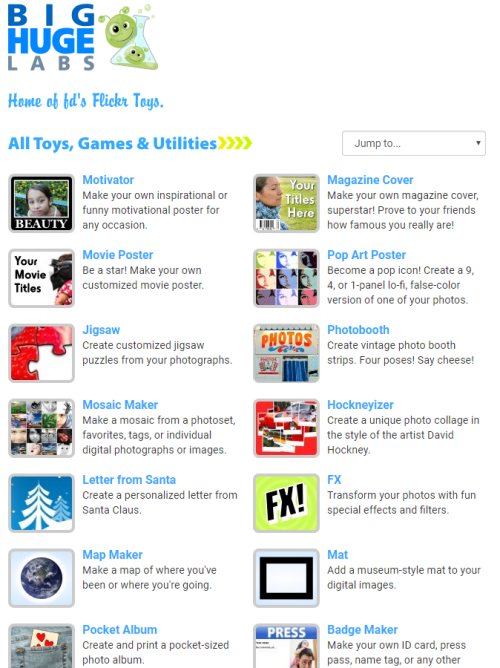Click the Big Huge Labs logo
This screenshot has height=668, width=500.
pos(83,37)
